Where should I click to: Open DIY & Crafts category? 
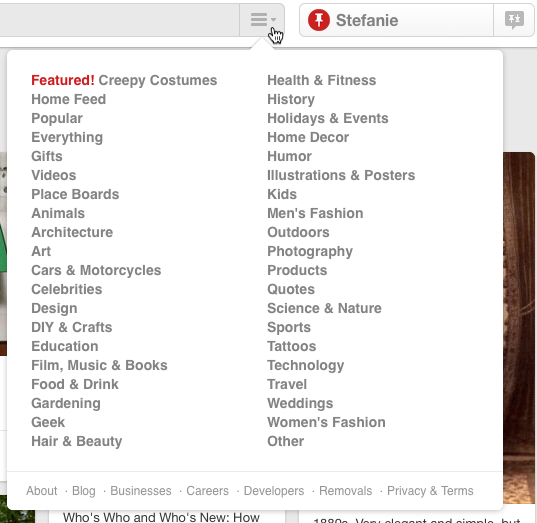[72, 327]
